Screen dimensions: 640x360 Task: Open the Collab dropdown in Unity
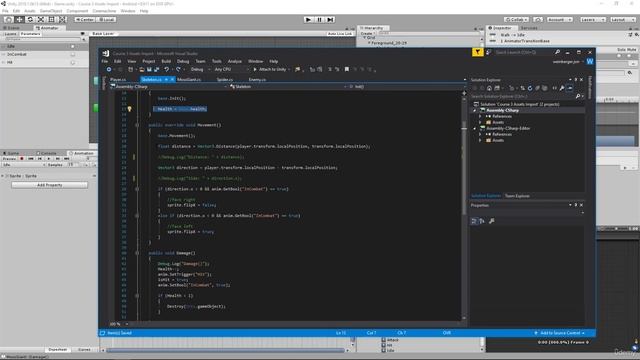click(x=516, y=20)
